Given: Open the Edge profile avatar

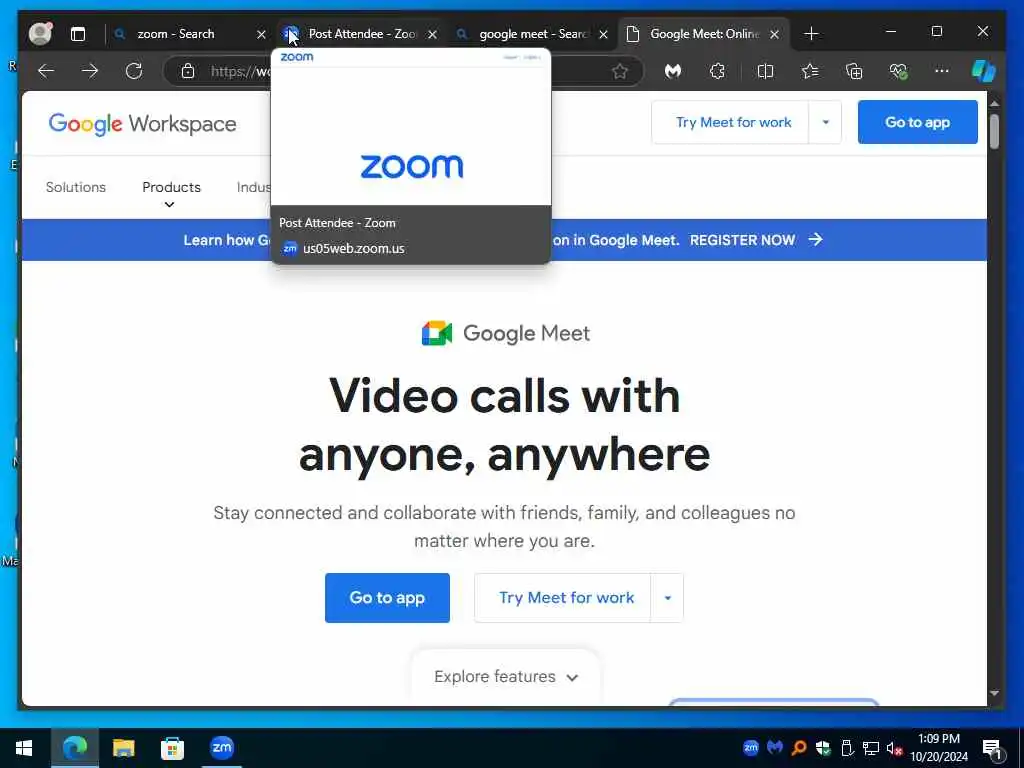Looking at the screenshot, I should (x=40, y=33).
